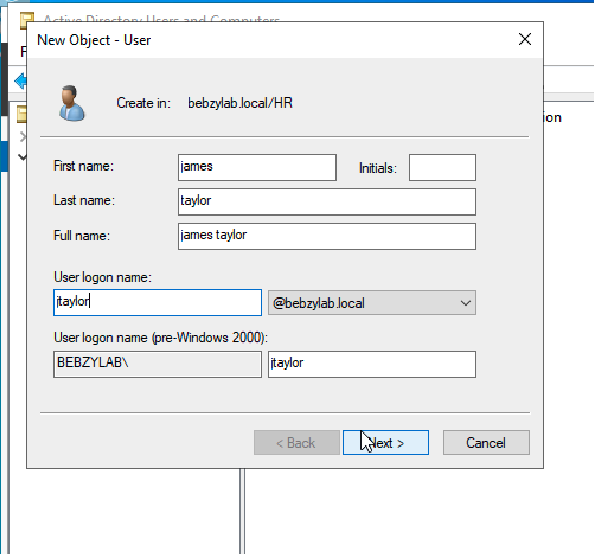
Task: Open the @bebzylab.local domain suffix dropdown
Action: click(x=372, y=302)
